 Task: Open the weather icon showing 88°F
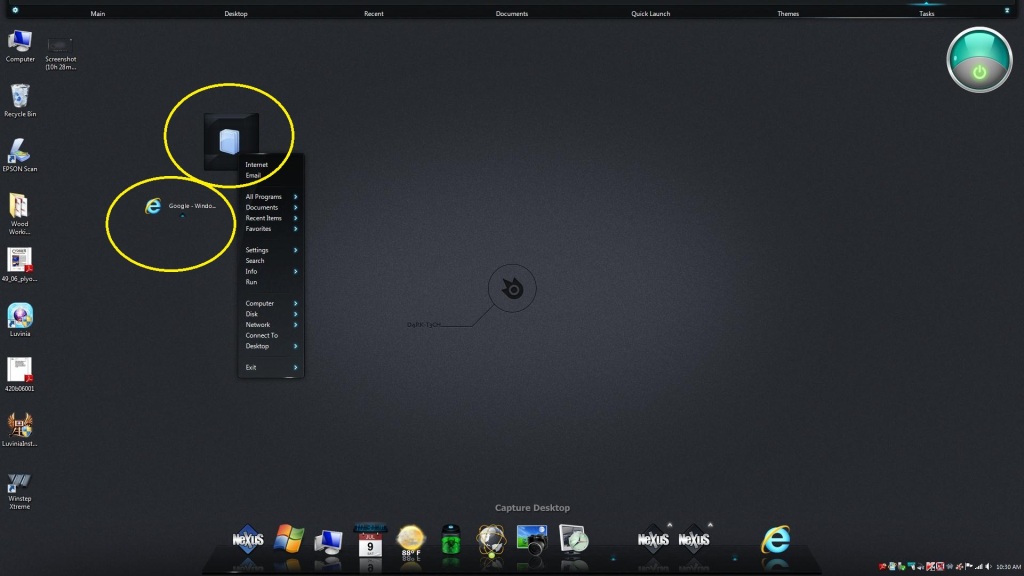411,540
